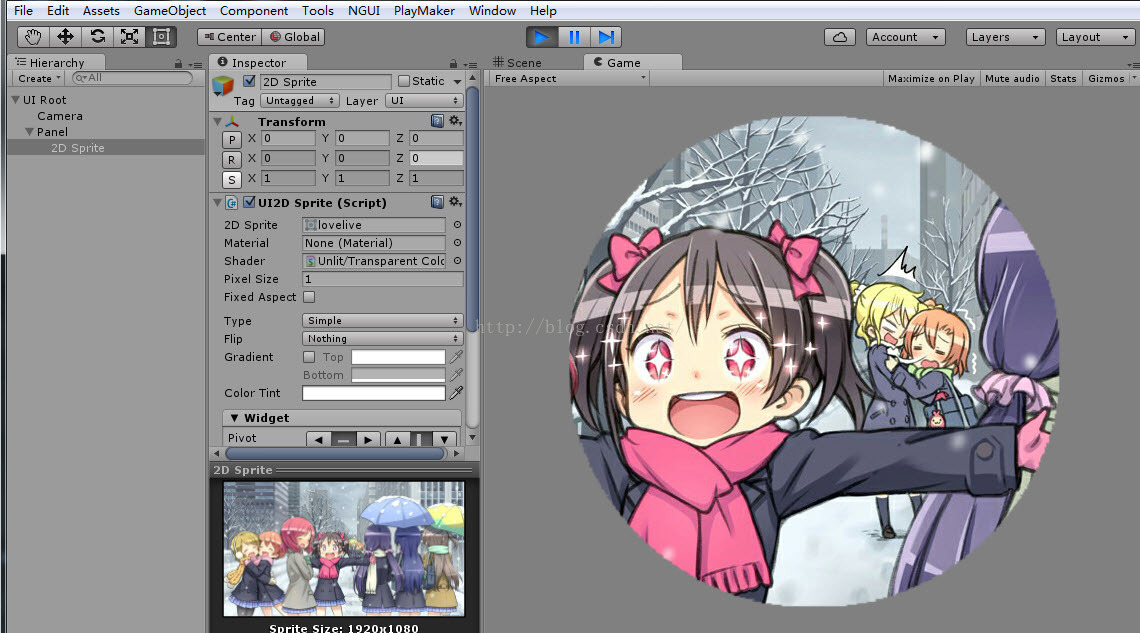Set pivot to left arrow
The width and height of the screenshot is (1140, 633).
pyautogui.click(x=318, y=439)
